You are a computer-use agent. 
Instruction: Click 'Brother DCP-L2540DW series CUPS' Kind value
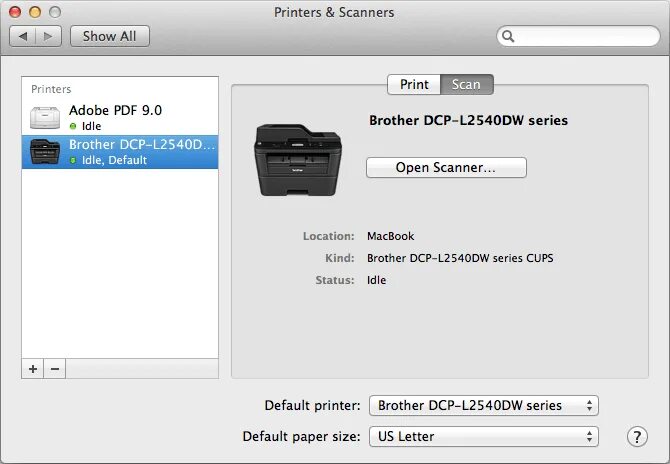(460, 258)
